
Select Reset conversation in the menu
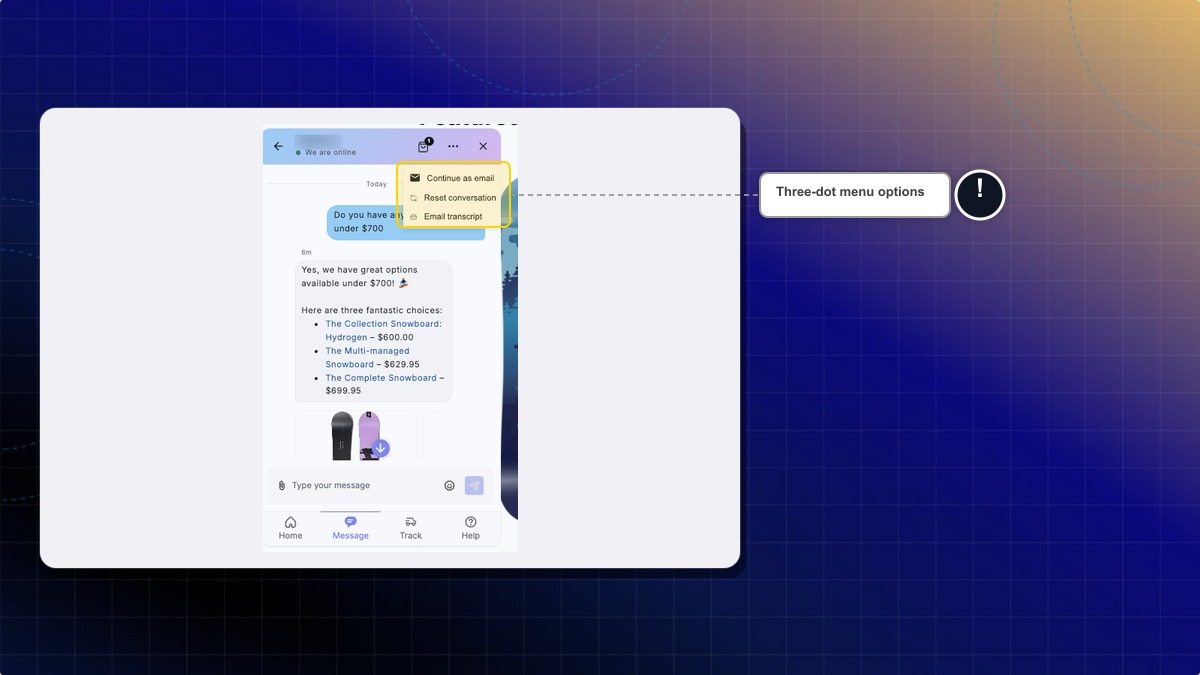click(454, 198)
